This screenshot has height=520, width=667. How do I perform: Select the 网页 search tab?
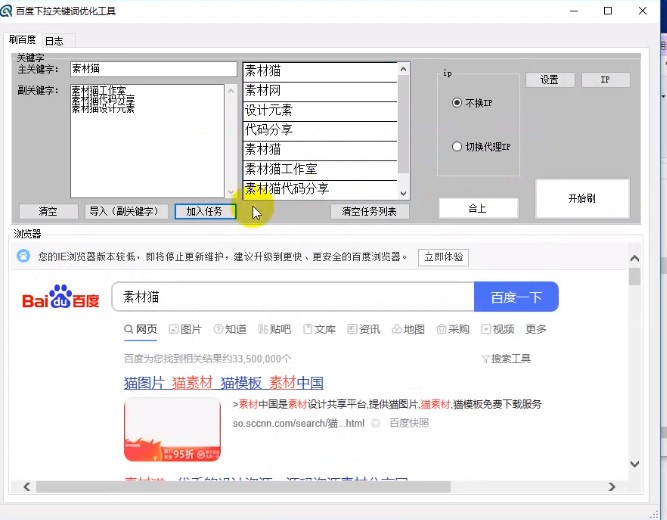[141, 329]
